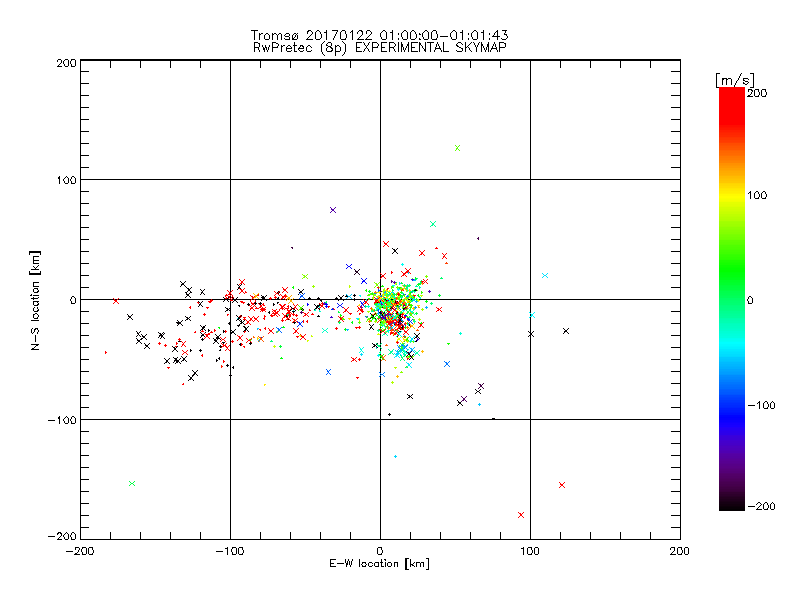Click the colorbar's '0' label
The image size is (800, 600).
(x=750, y=301)
